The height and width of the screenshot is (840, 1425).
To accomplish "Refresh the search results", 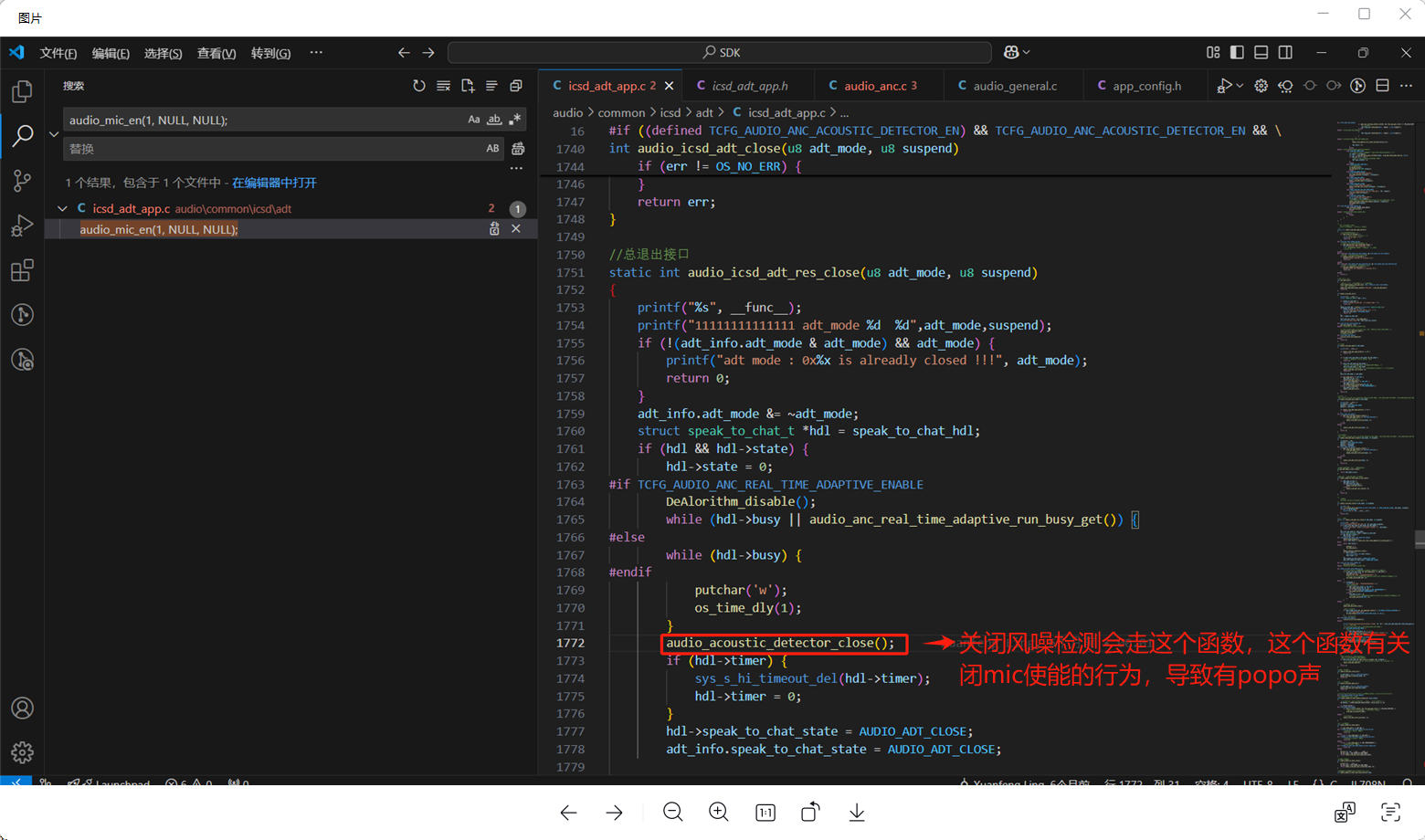I will [419, 86].
